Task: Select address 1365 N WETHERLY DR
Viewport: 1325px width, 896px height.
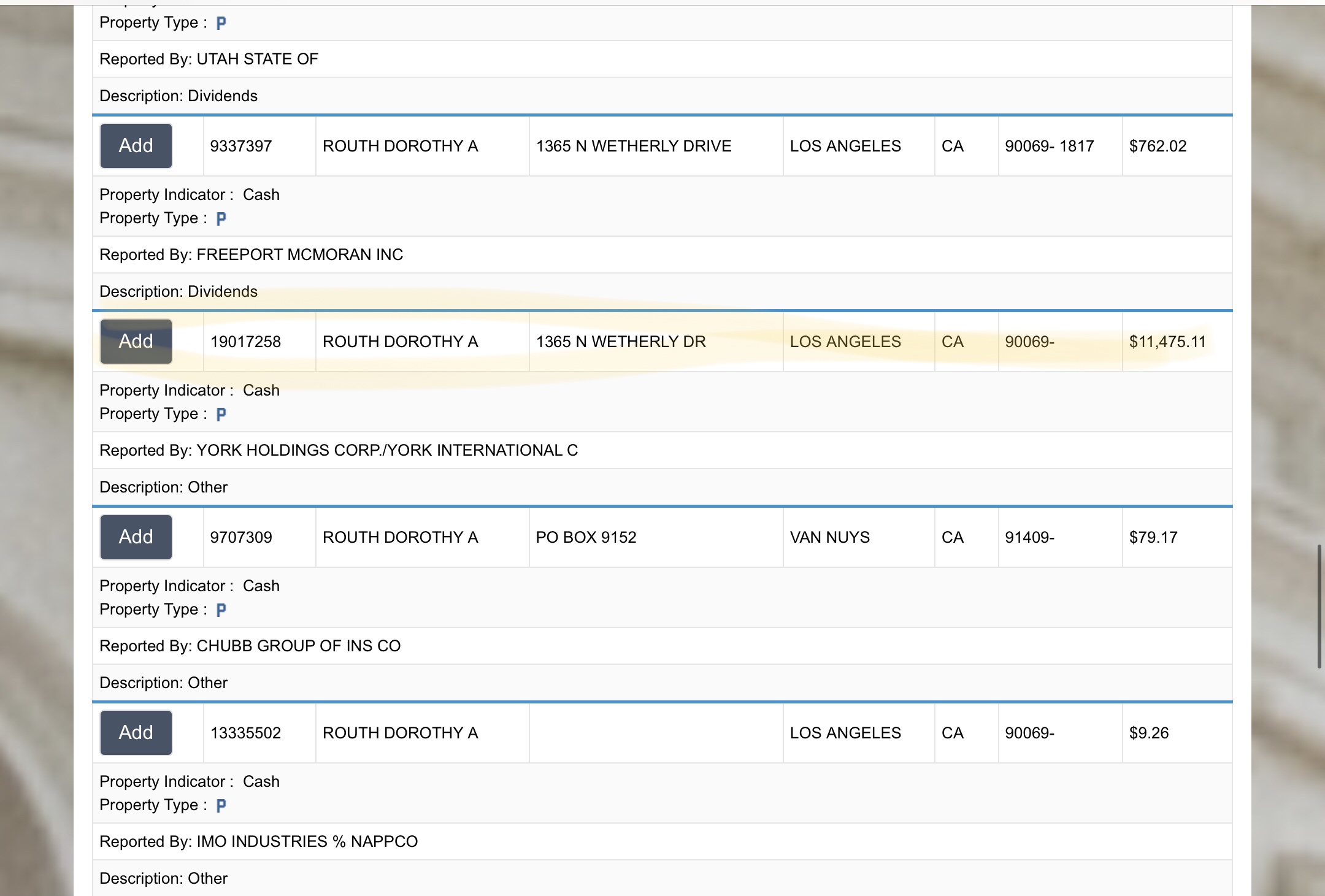Action: [621, 342]
